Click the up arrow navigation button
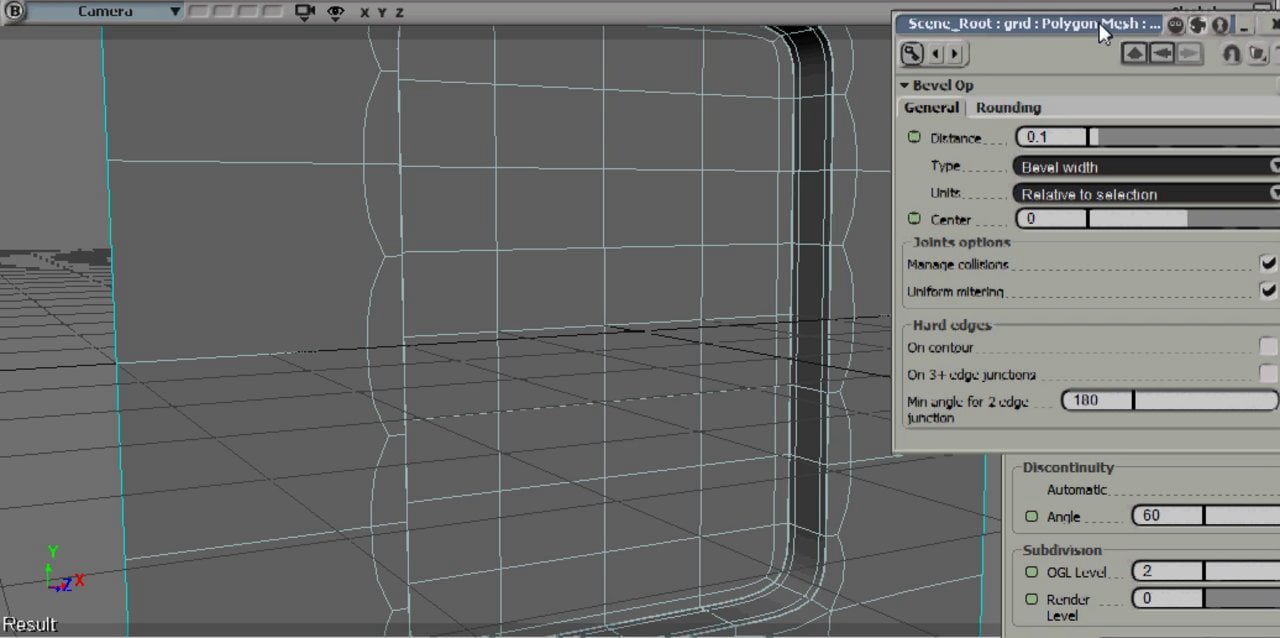 1134,53
